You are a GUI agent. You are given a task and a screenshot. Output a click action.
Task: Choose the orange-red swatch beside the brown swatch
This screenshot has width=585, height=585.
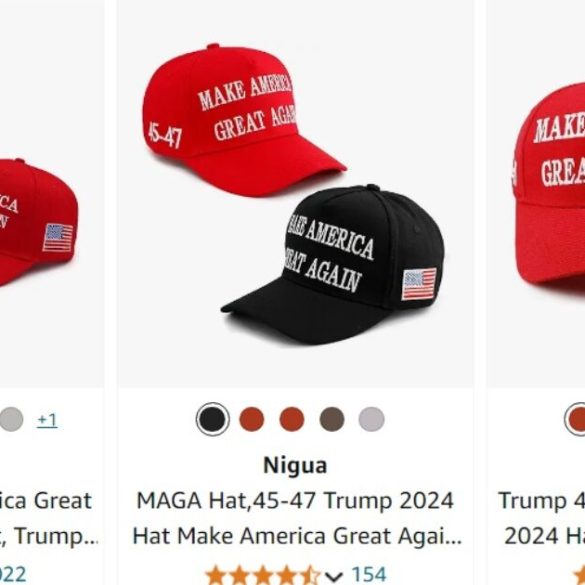292,419
